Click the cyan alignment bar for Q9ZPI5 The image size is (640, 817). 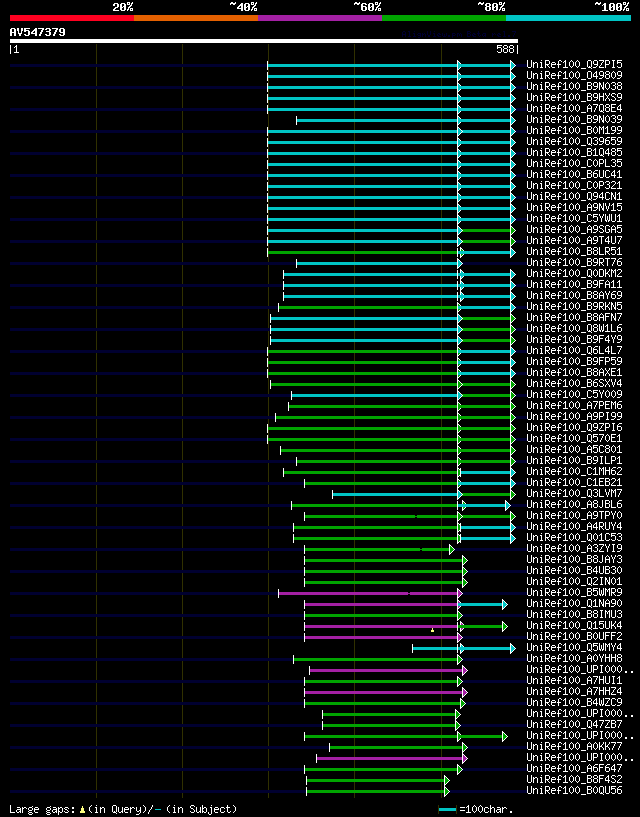point(391,65)
